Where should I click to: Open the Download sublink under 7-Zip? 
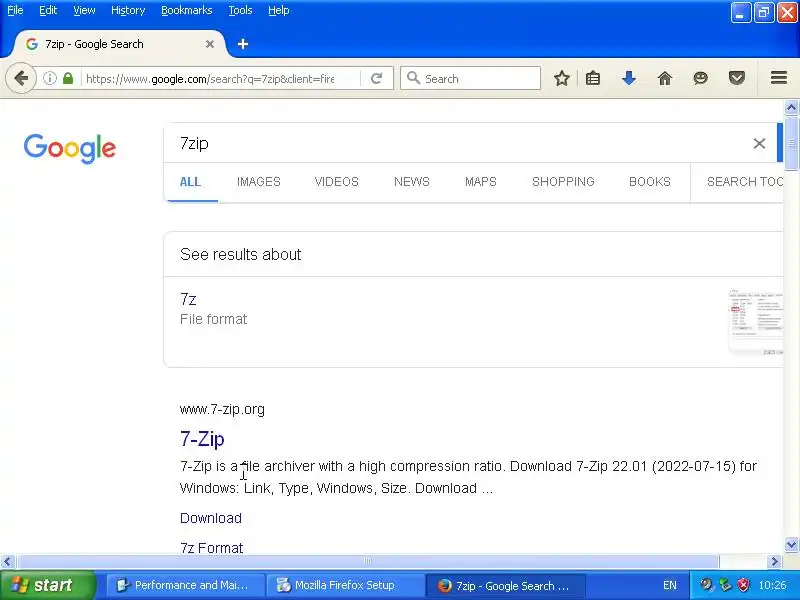(211, 518)
